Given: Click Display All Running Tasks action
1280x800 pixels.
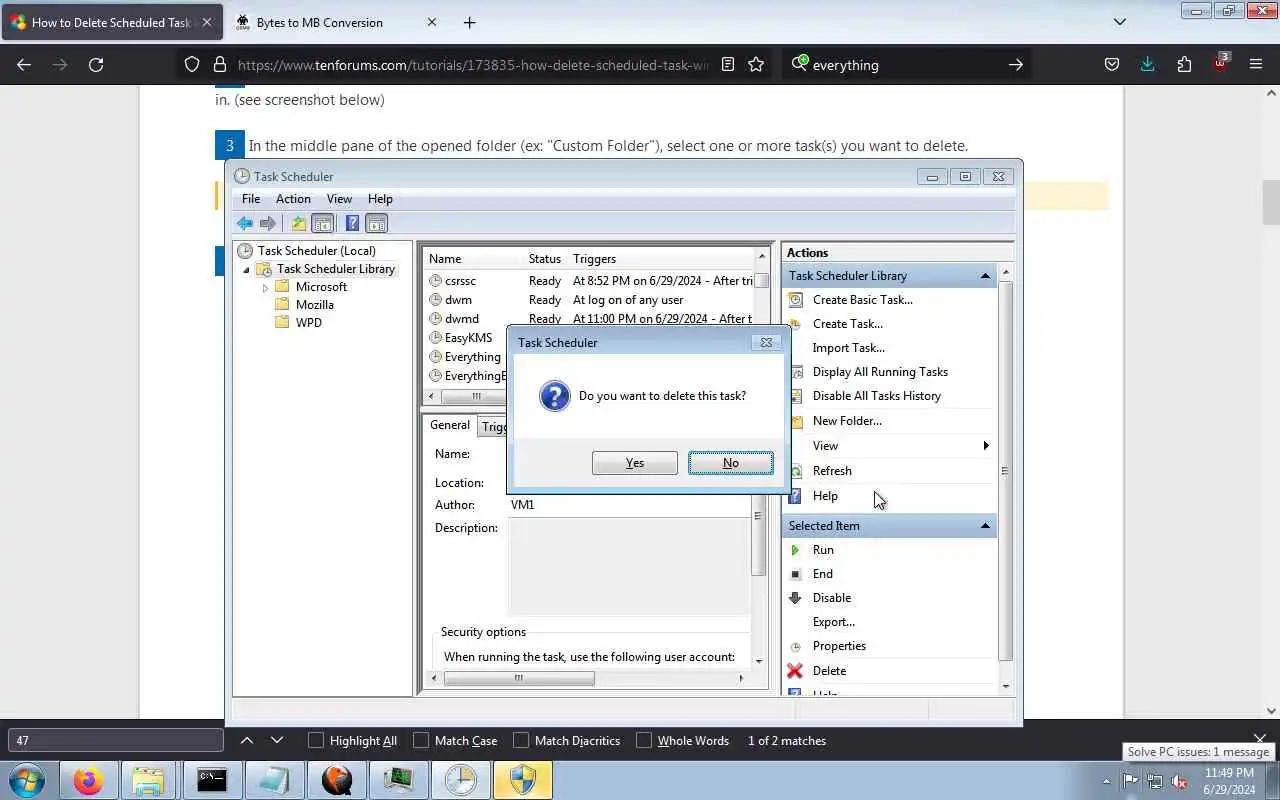Looking at the screenshot, I should [880, 371].
